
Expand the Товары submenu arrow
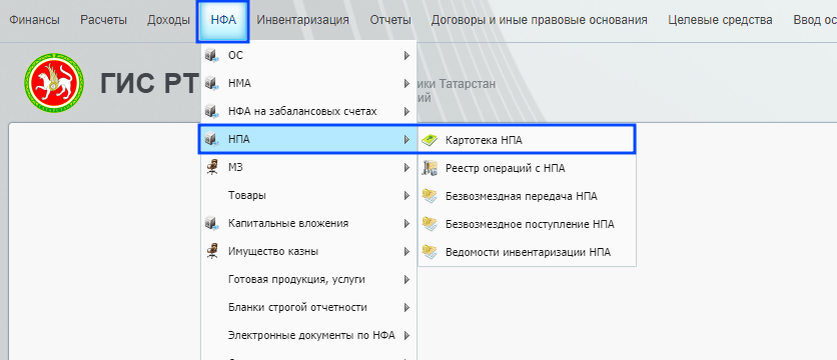[x=407, y=195]
